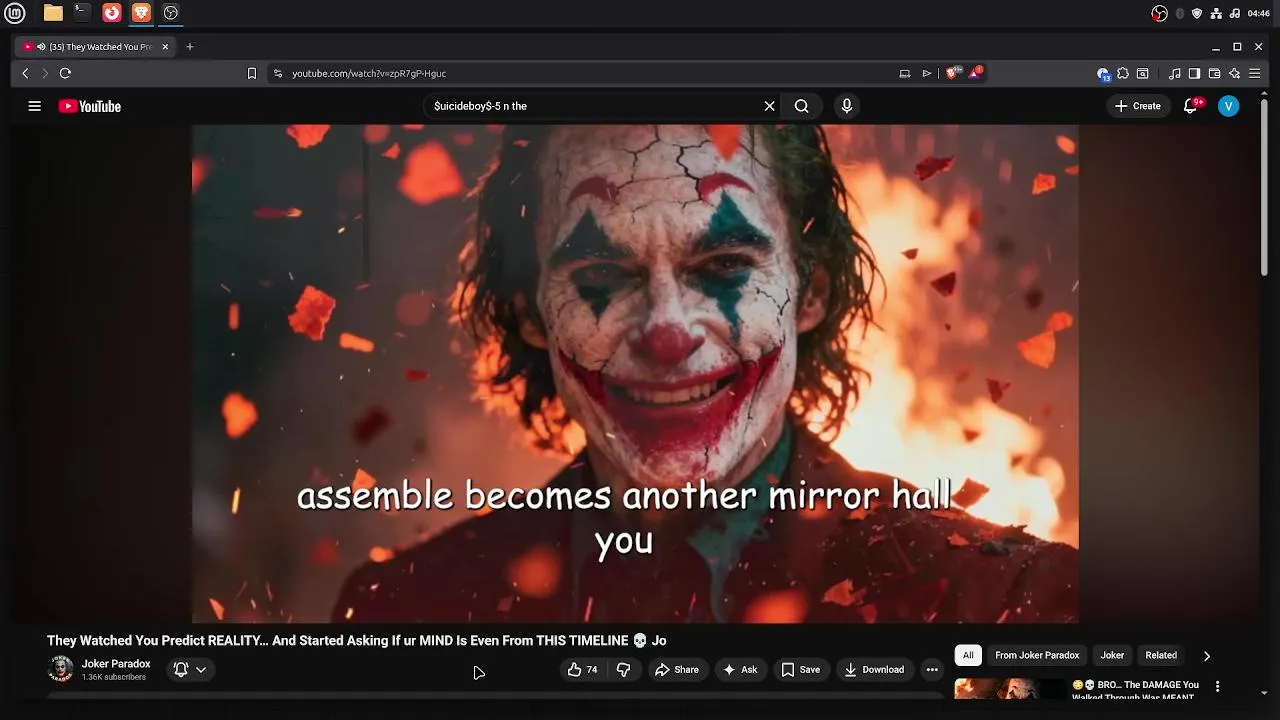Save the video to a playlist
This screenshot has height=720, width=1280.
(801, 670)
